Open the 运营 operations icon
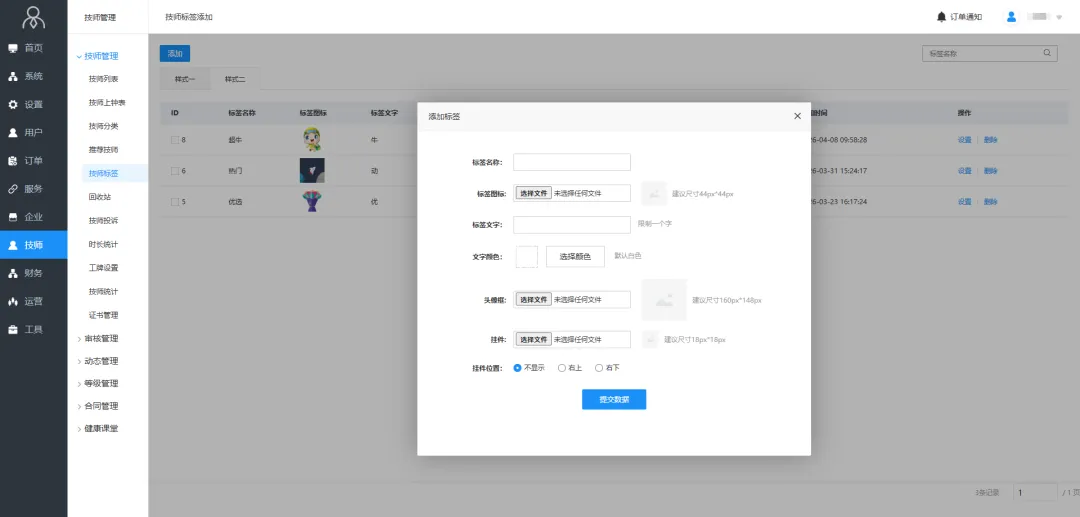The width and height of the screenshot is (1080, 517). [13, 301]
